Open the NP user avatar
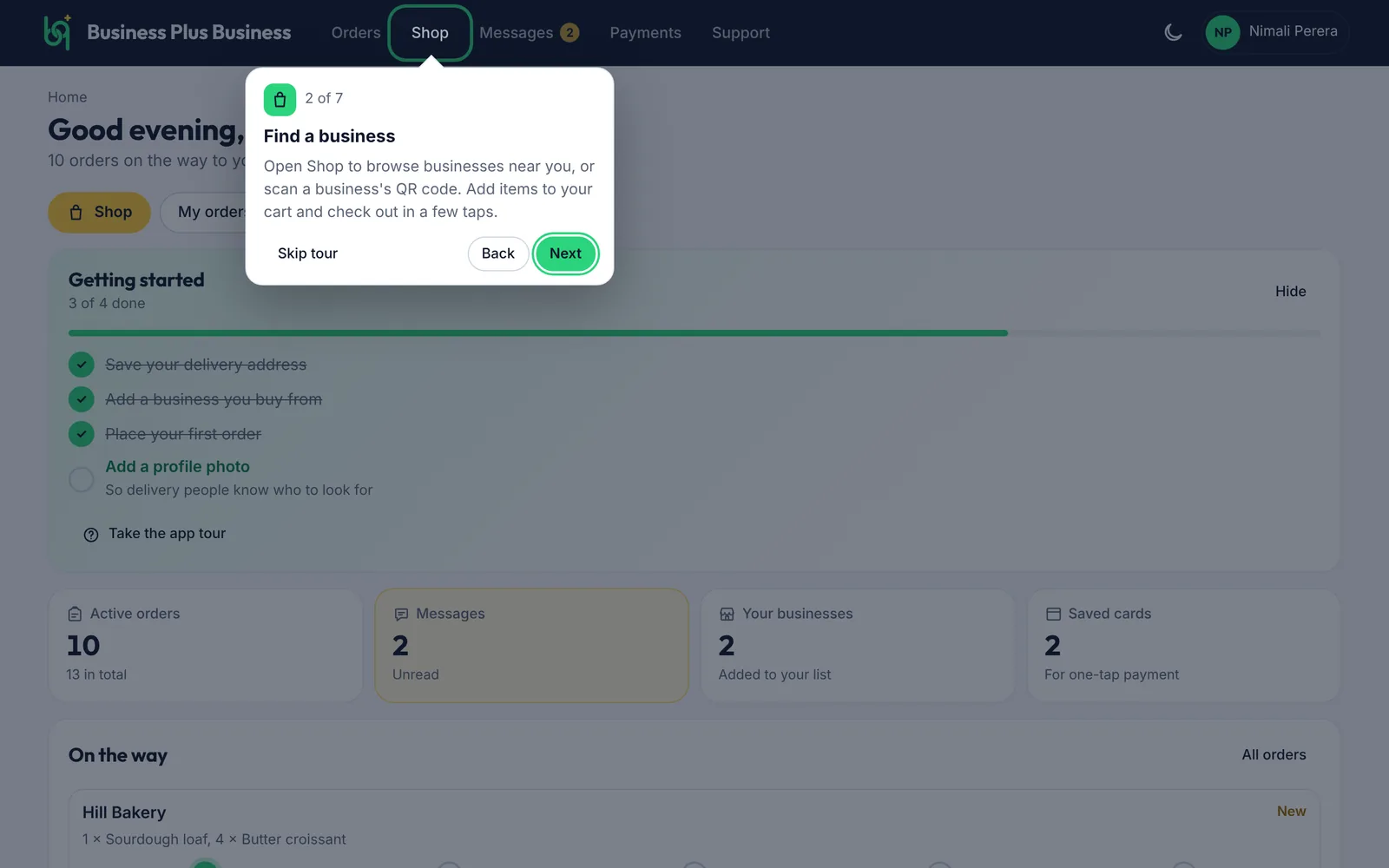 [x=1222, y=33]
